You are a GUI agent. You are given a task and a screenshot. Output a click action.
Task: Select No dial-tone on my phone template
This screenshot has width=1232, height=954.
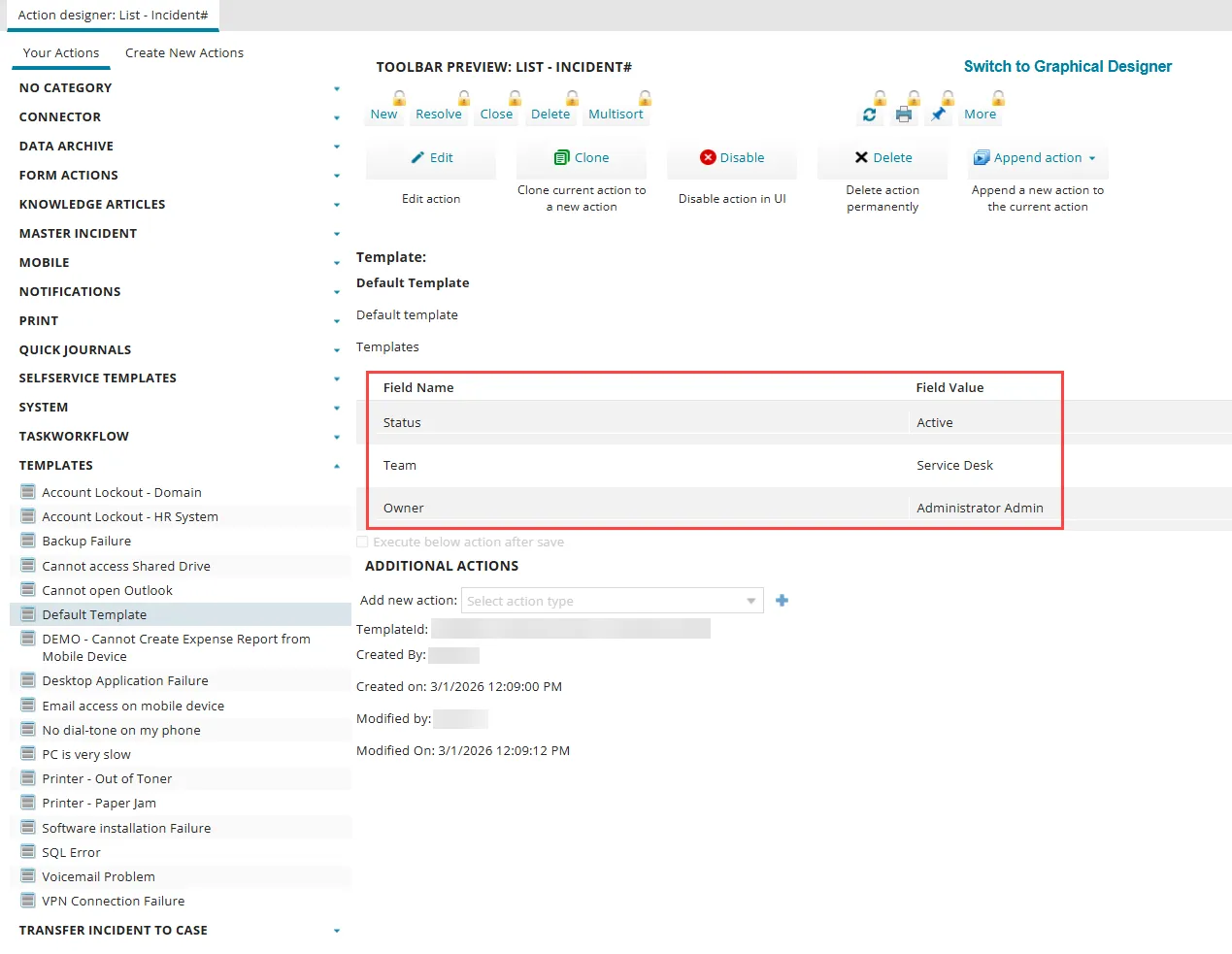coord(121,731)
